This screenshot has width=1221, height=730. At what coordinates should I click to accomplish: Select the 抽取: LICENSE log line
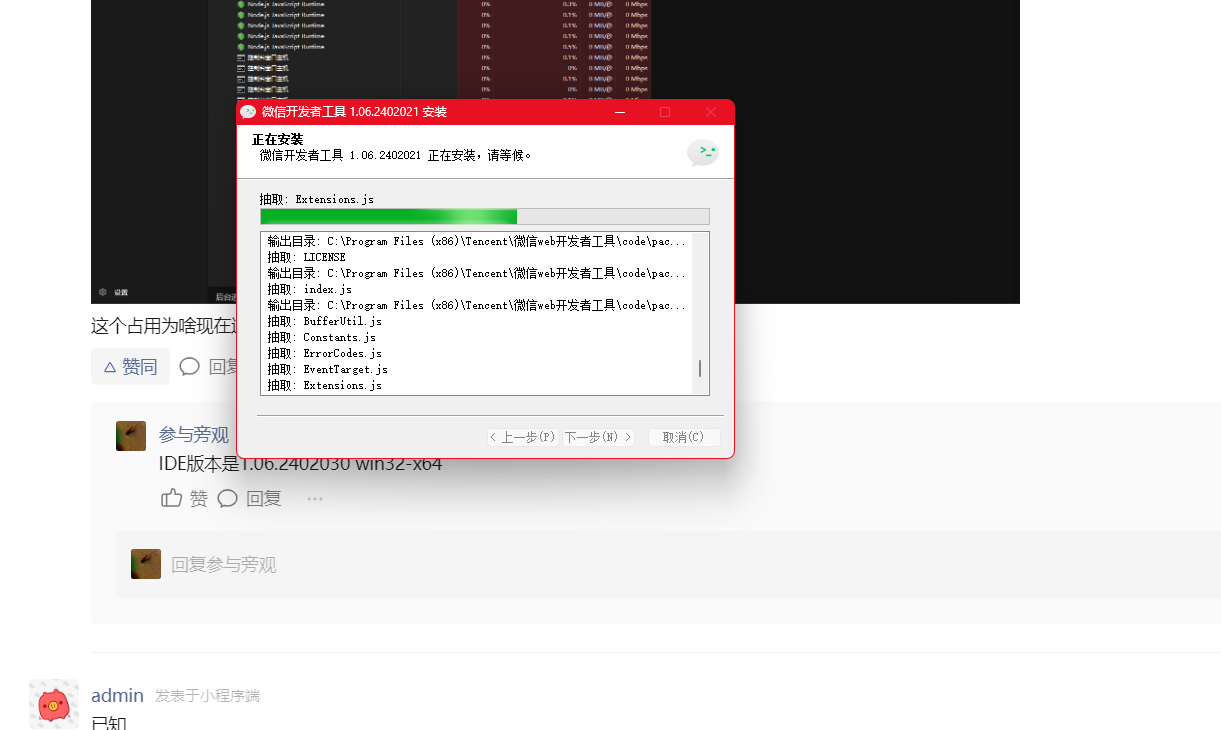click(x=306, y=257)
